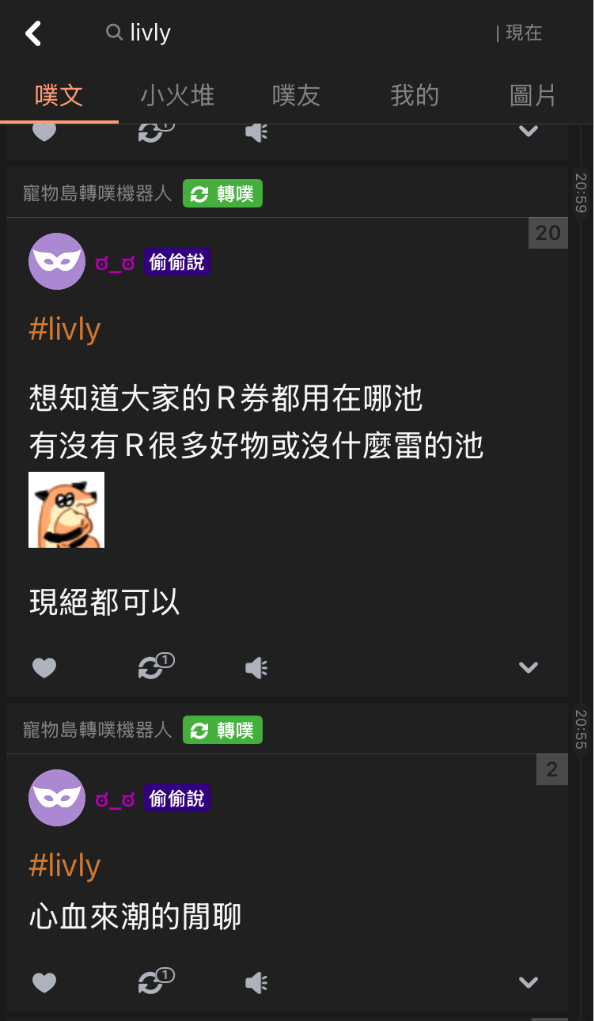This screenshot has height=1021, width=594.
Task: Replurk the 心血來潮的閒聊 post
Action: 156,982
